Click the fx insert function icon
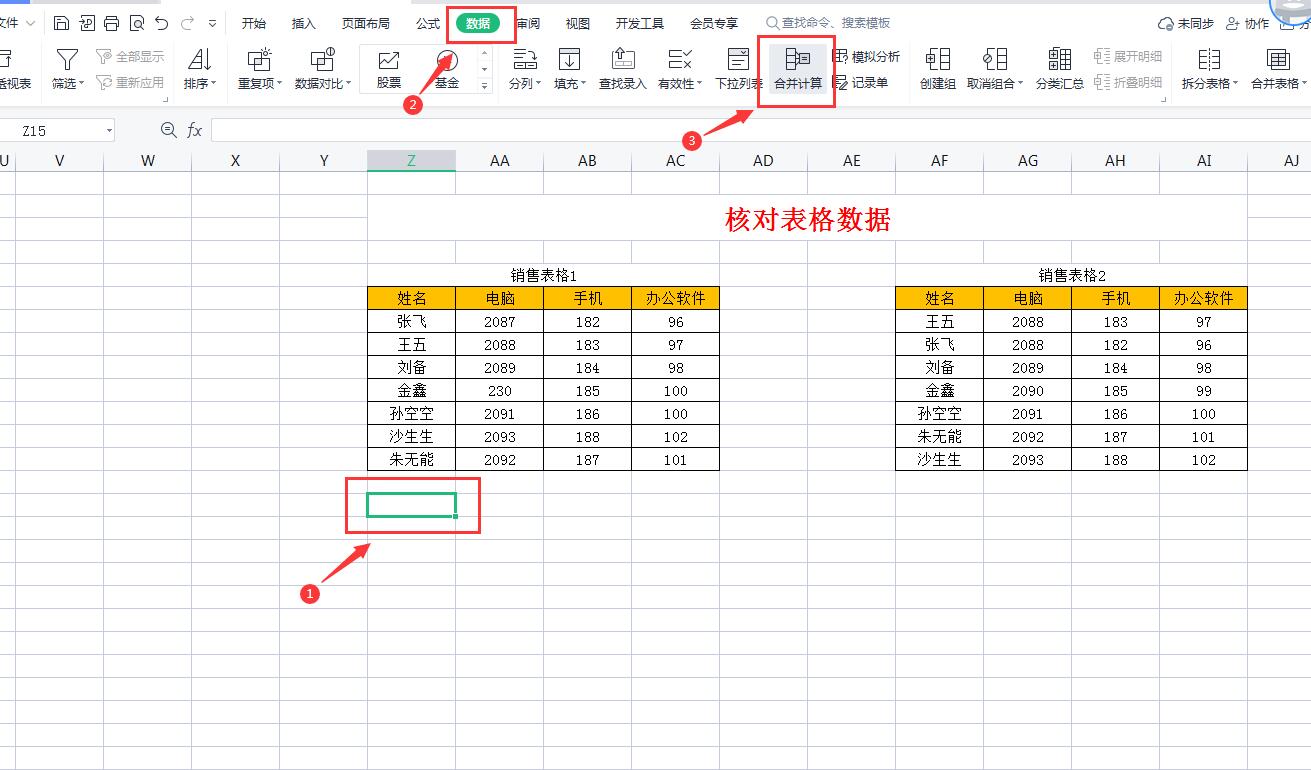Image resolution: width=1311 pixels, height=770 pixels. (195, 130)
